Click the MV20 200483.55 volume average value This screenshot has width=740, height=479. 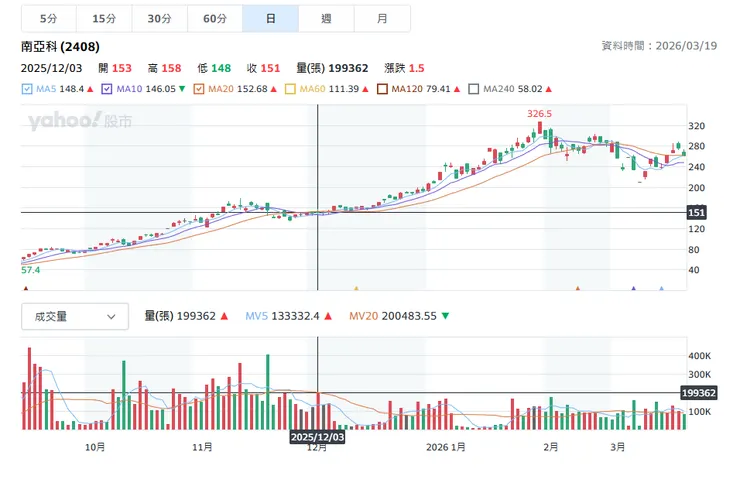pos(399,316)
